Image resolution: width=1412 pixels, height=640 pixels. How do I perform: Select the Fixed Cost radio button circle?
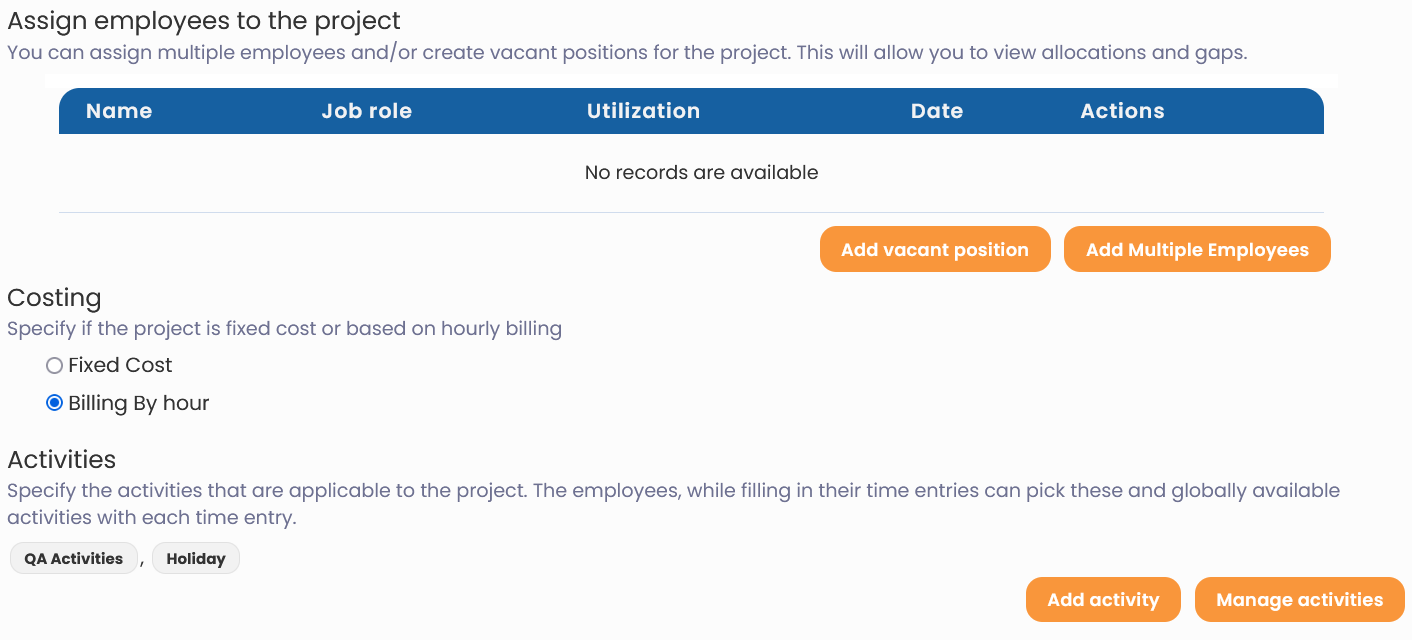click(x=55, y=366)
